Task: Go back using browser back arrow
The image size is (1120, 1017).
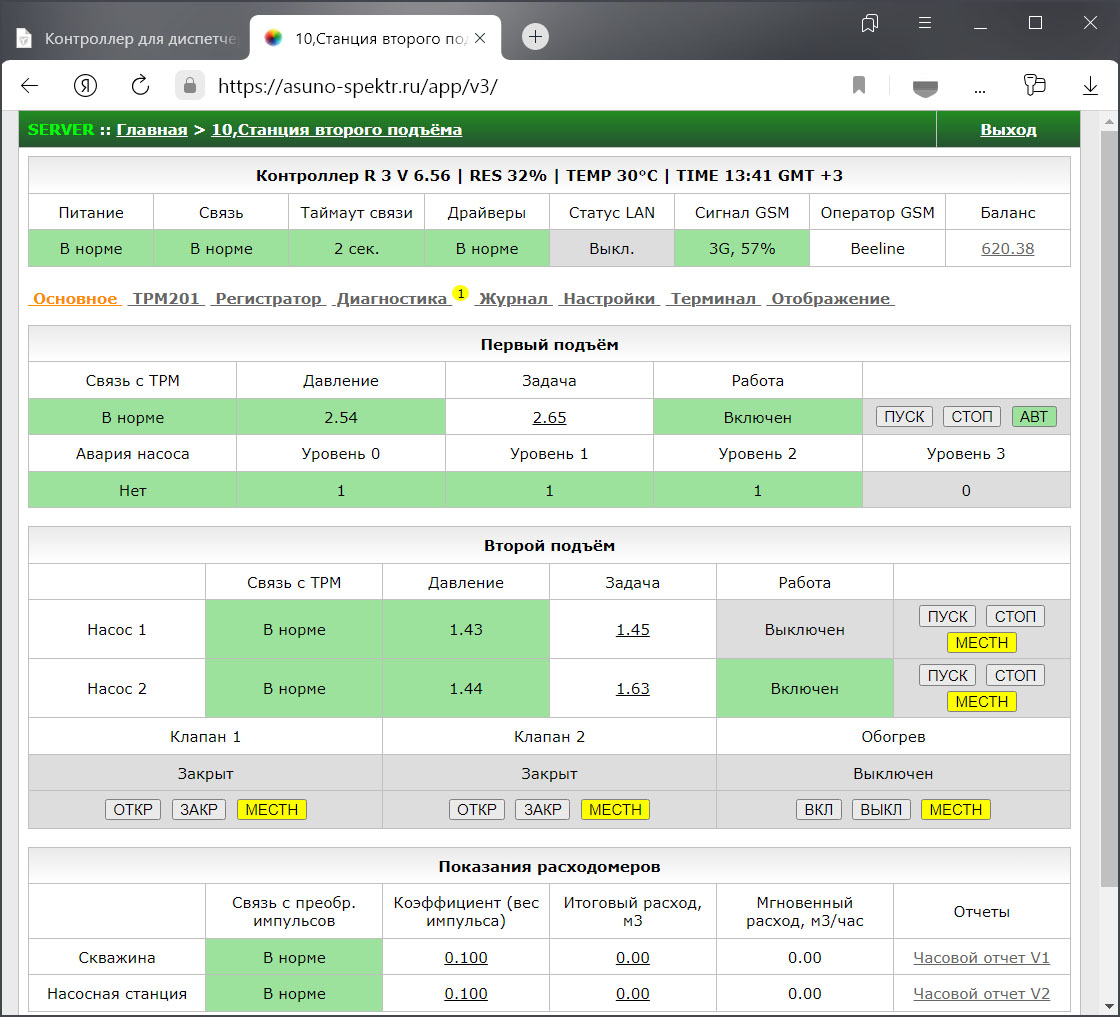Action: click(29, 86)
